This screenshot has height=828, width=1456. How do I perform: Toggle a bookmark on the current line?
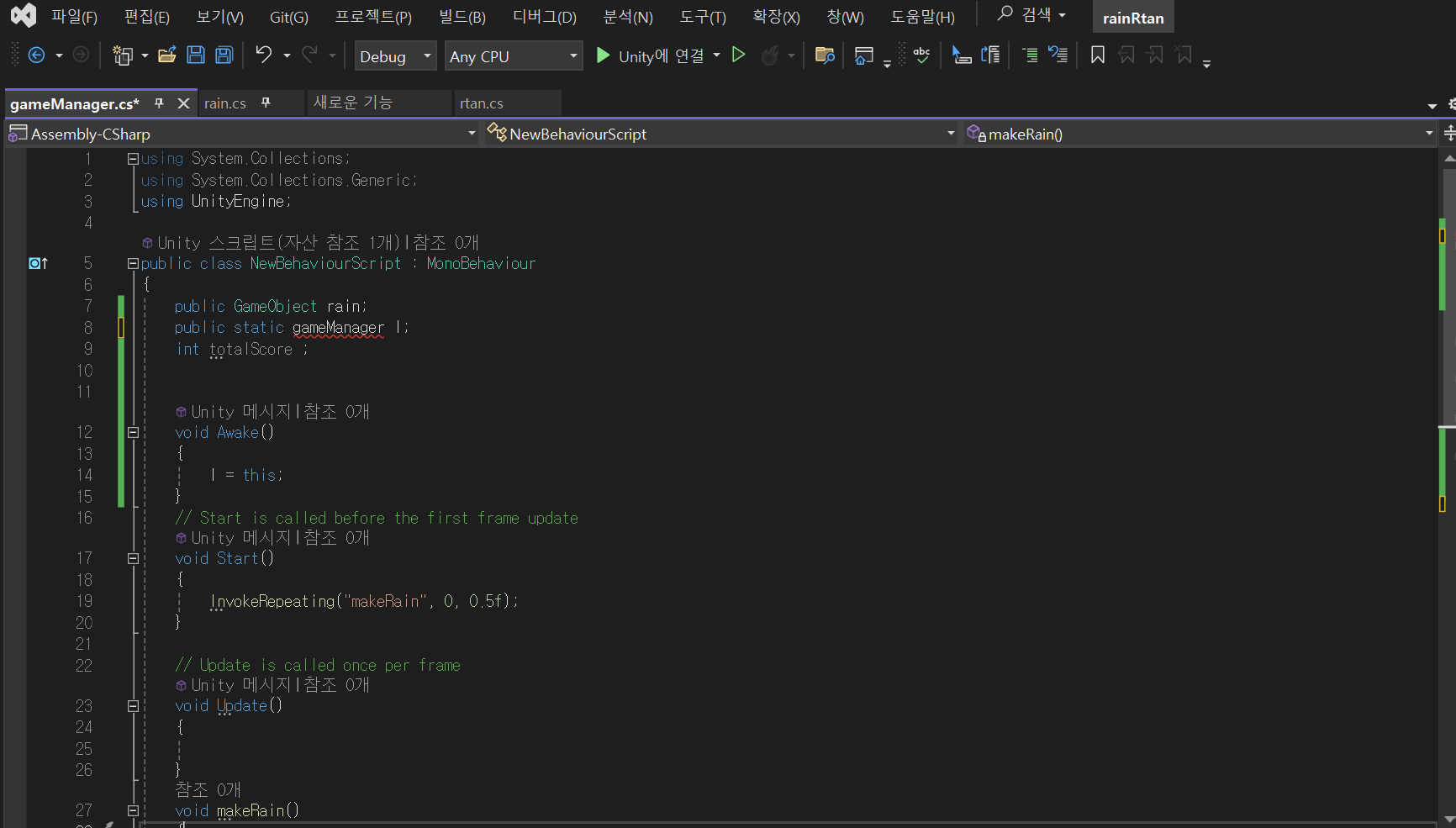(1098, 55)
